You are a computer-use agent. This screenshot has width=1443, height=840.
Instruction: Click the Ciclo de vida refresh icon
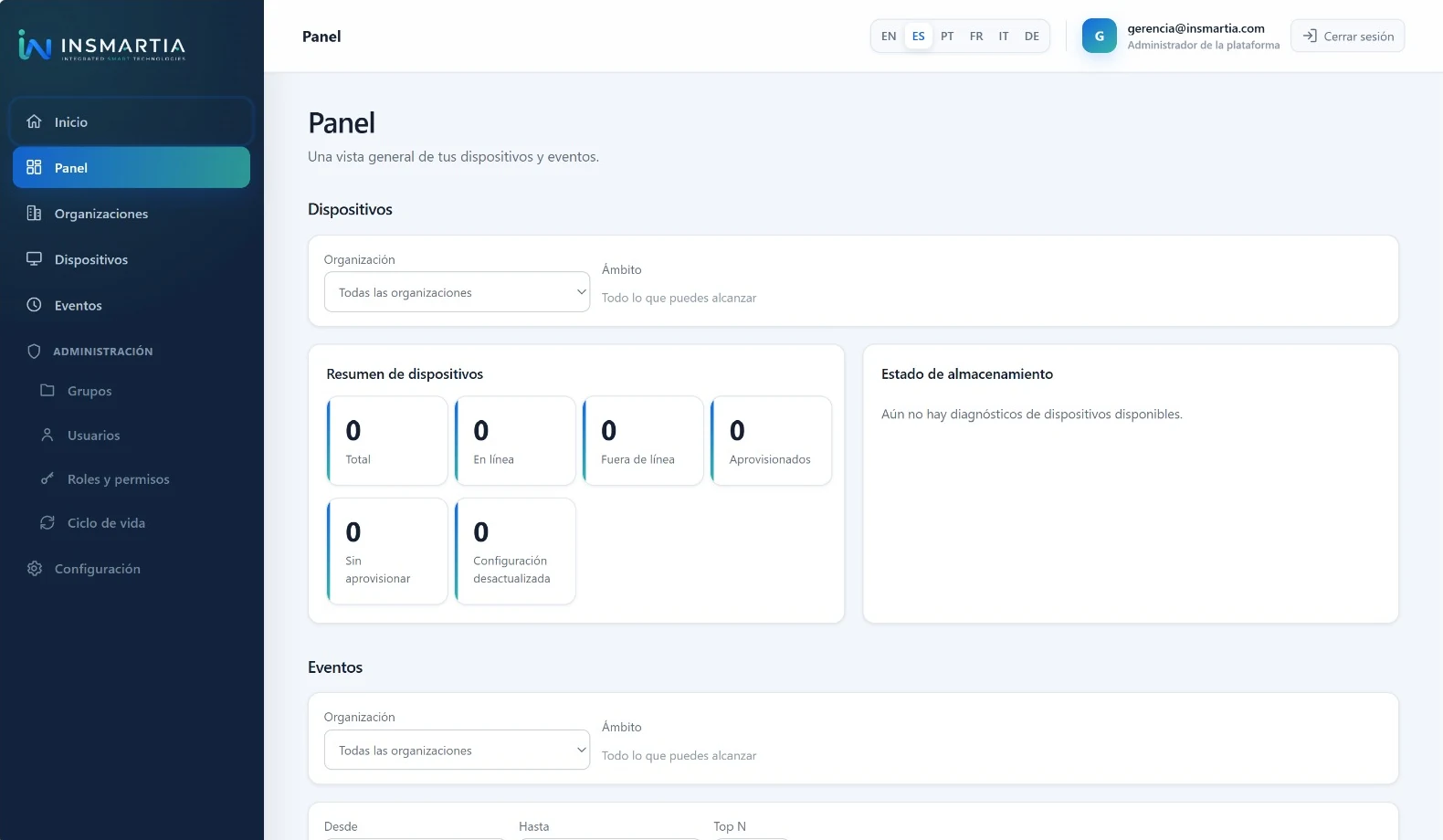tap(47, 522)
